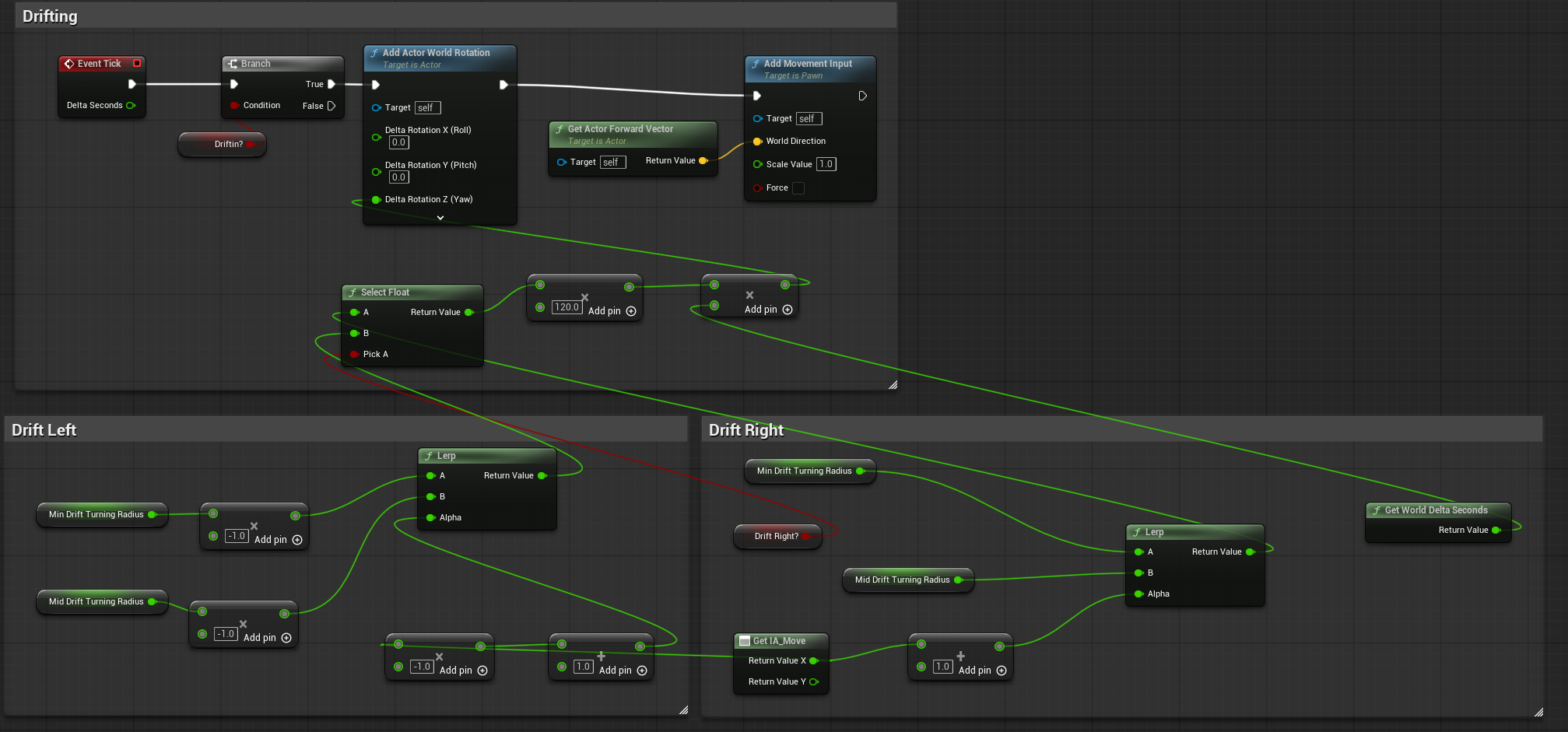
Task: Click the 120.0 value field on multiply node
Action: (x=567, y=307)
